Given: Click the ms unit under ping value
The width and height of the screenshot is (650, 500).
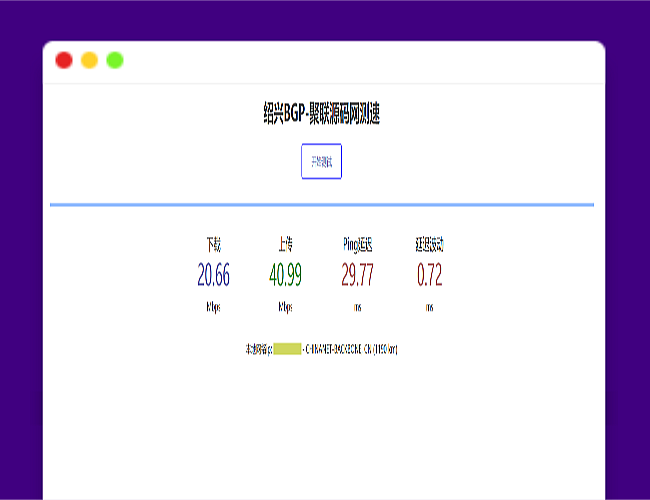Looking at the screenshot, I should coord(357,307).
